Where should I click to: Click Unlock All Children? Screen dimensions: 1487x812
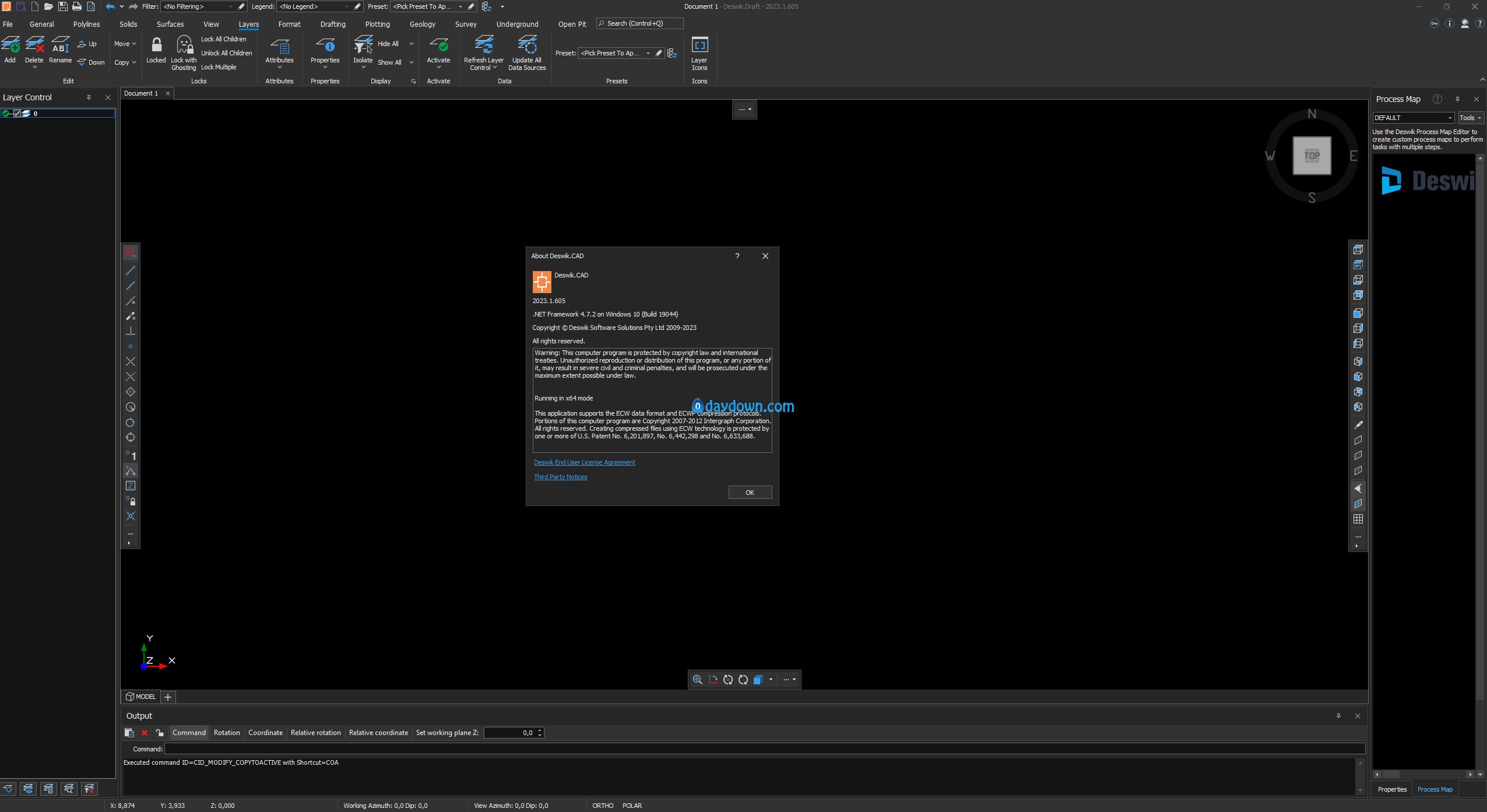(x=226, y=53)
